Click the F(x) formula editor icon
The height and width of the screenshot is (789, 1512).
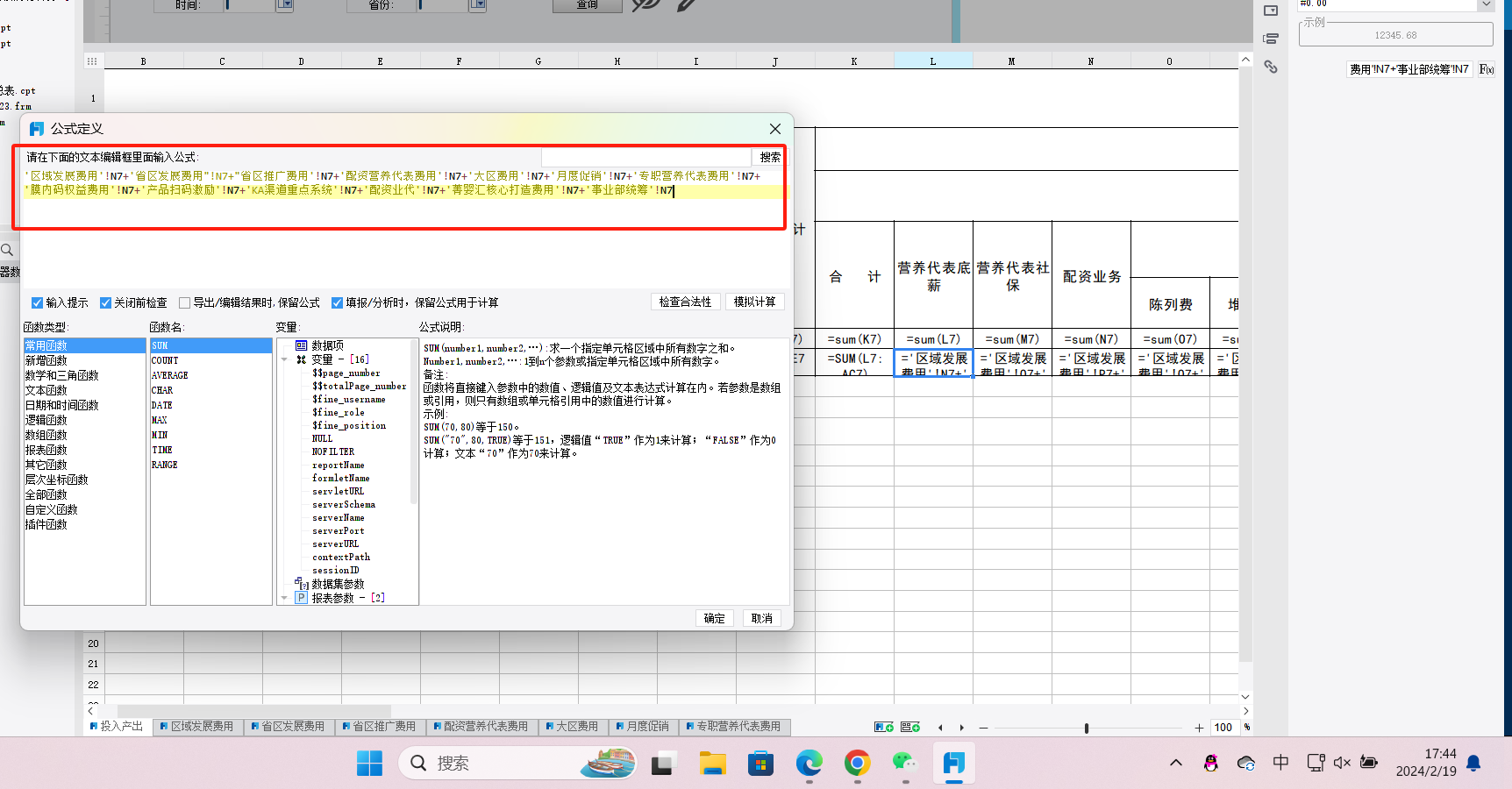[1487, 69]
